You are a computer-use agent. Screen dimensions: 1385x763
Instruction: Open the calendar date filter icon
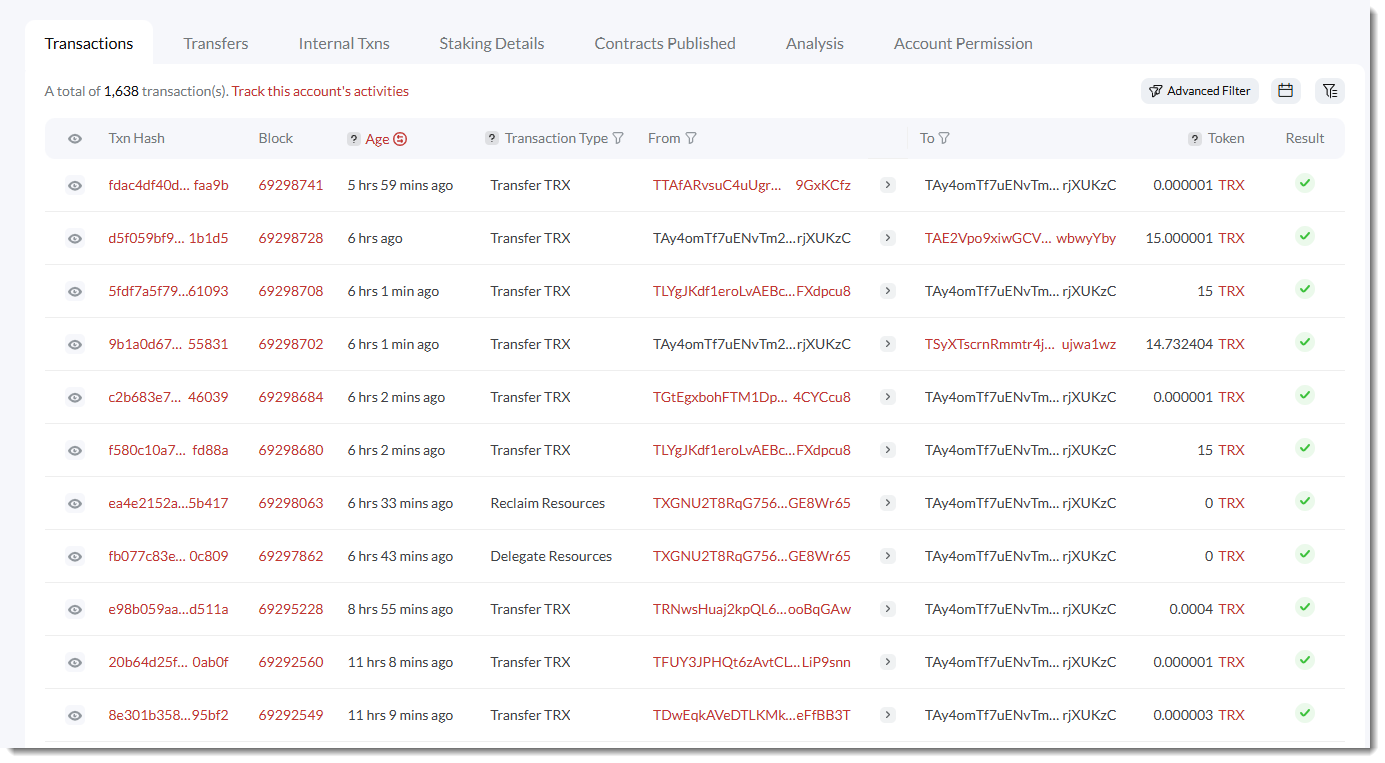pyautogui.click(x=1286, y=91)
